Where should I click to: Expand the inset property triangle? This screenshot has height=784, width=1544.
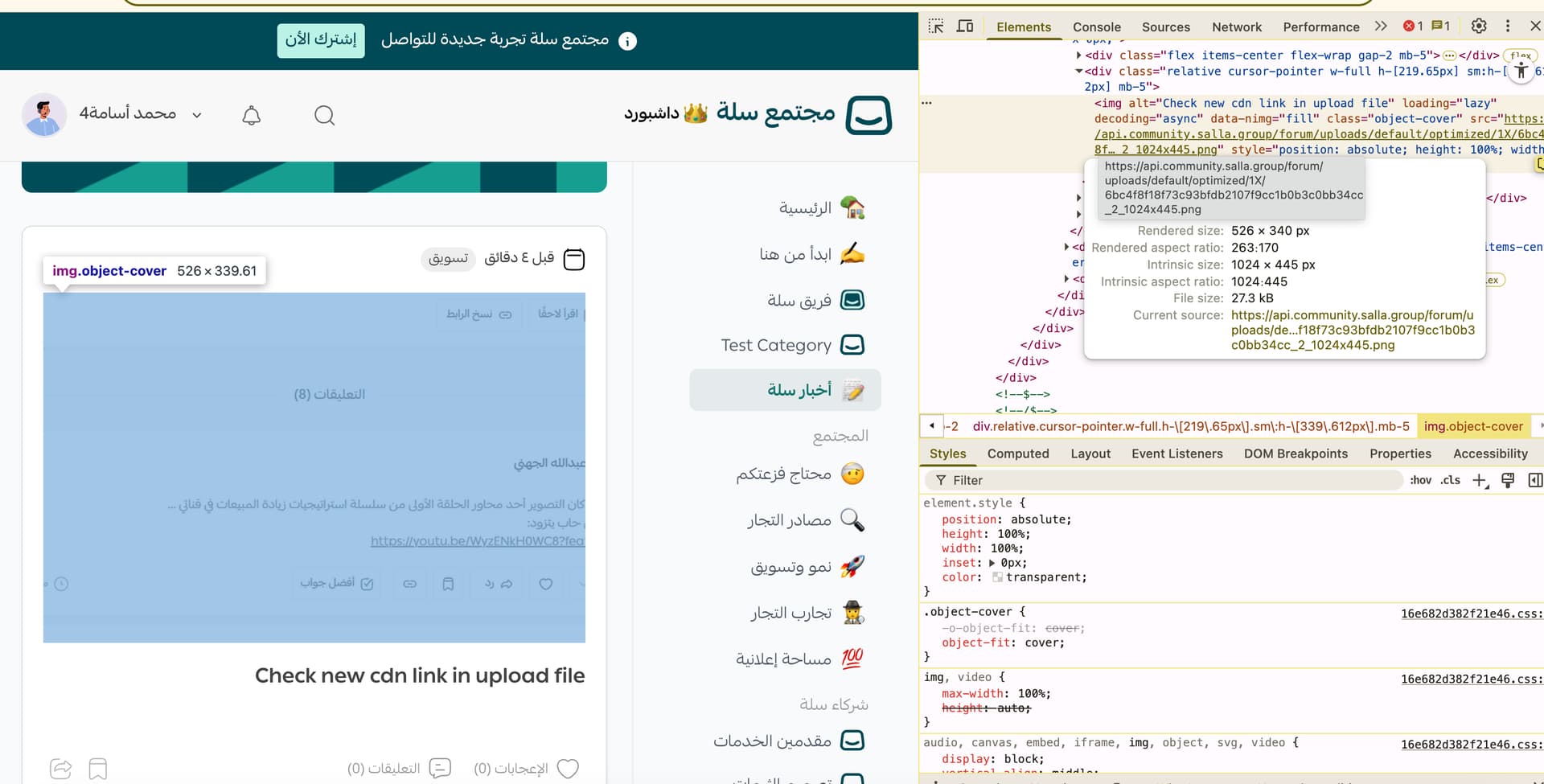(x=992, y=563)
